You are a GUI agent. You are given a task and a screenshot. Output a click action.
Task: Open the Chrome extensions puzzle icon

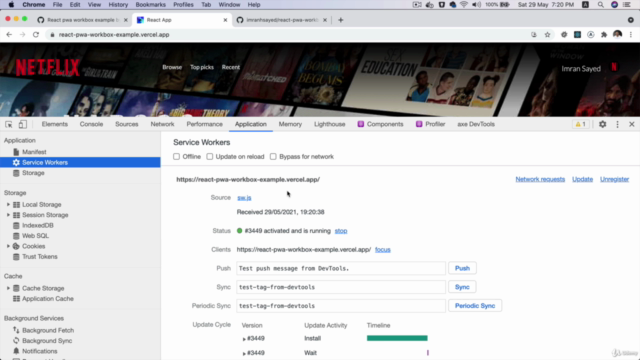tap(604, 35)
